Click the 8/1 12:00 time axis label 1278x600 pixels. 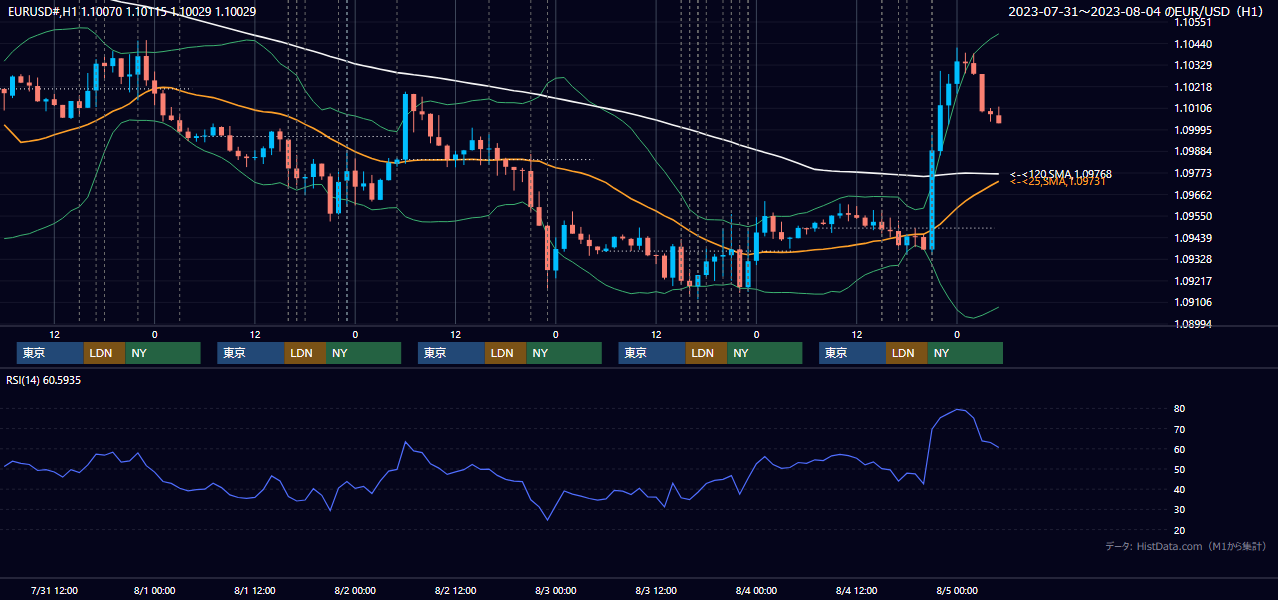(x=255, y=590)
